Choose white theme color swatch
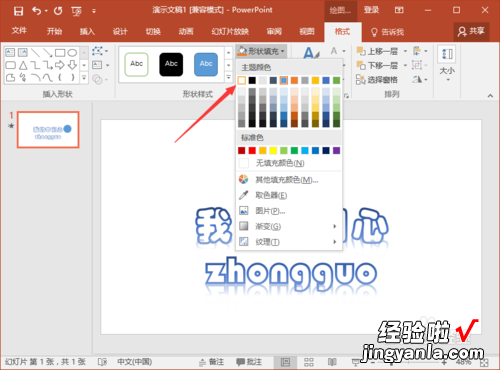Viewport: 500px width, 370px height. tap(242, 80)
